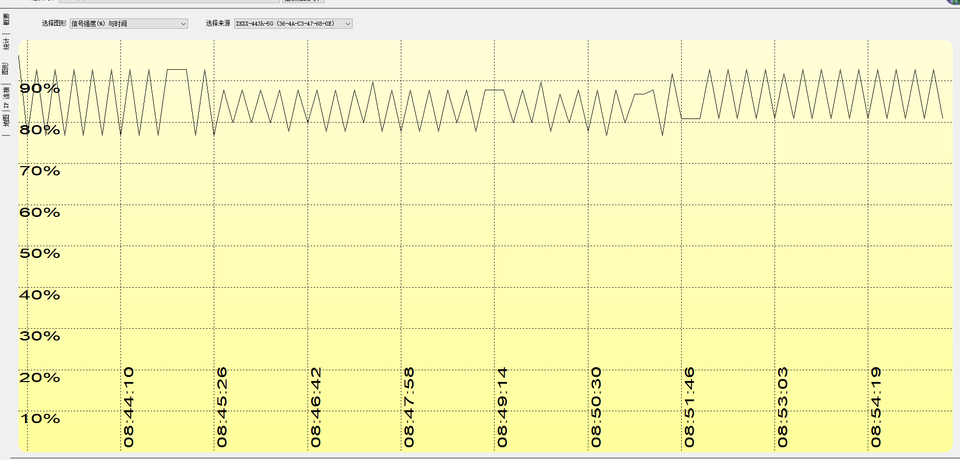Select the 10% axis label
The height and width of the screenshot is (460, 960).
tap(40, 418)
